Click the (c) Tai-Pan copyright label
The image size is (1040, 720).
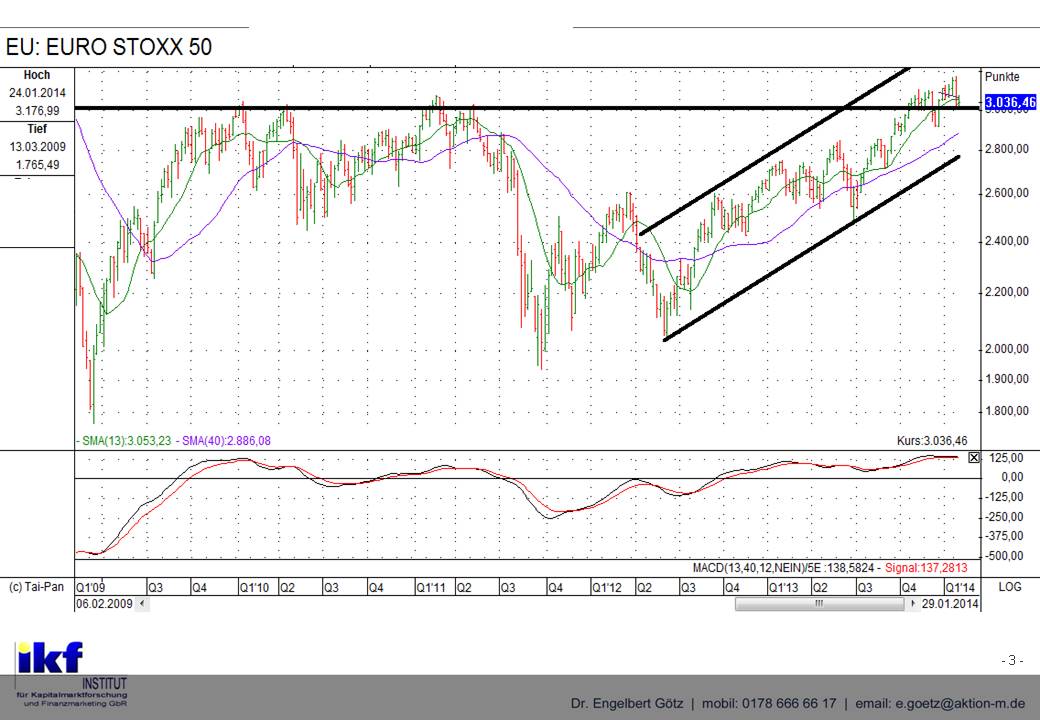36,587
